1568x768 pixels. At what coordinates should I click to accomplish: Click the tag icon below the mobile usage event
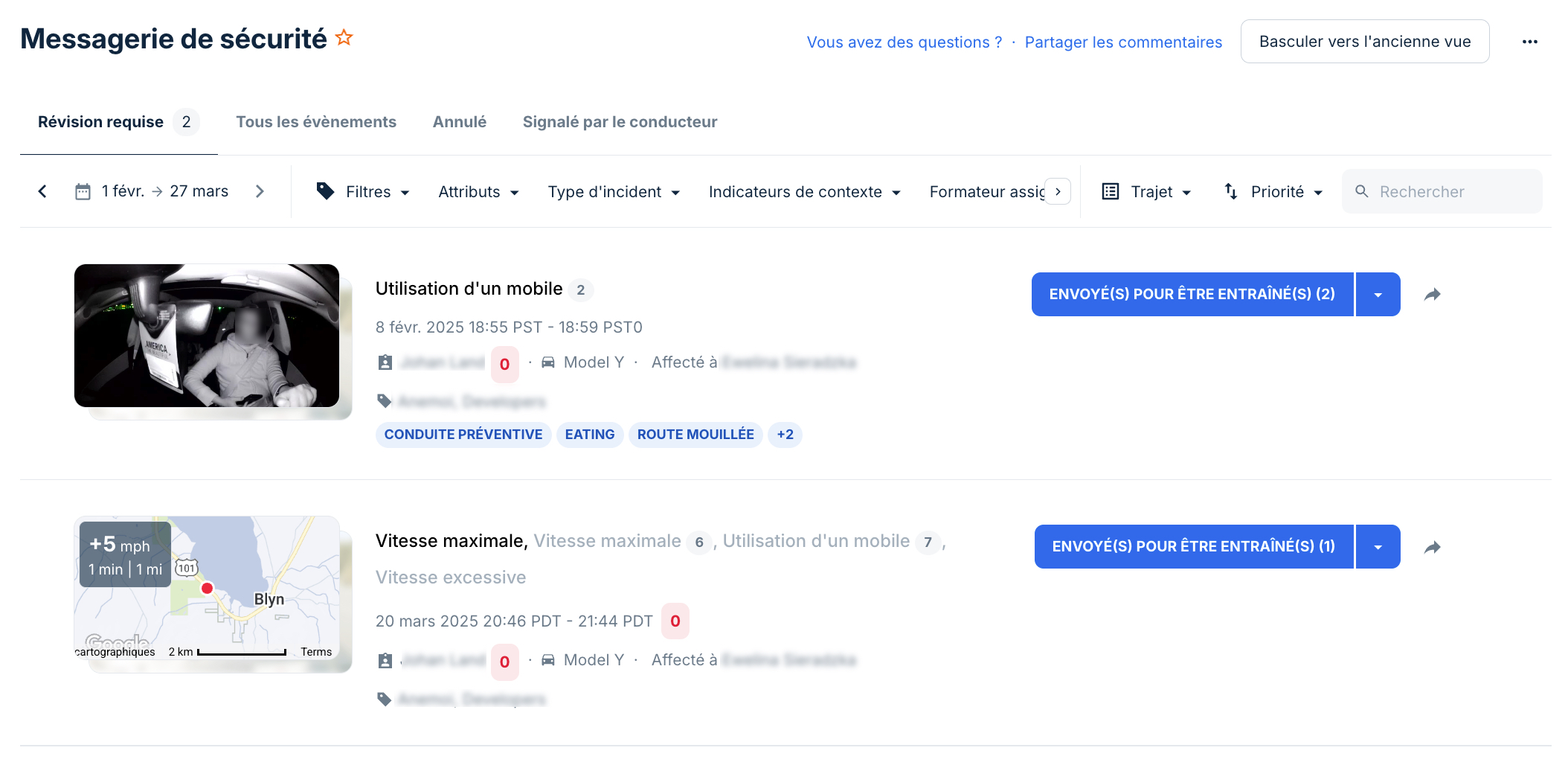coord(384,401)
